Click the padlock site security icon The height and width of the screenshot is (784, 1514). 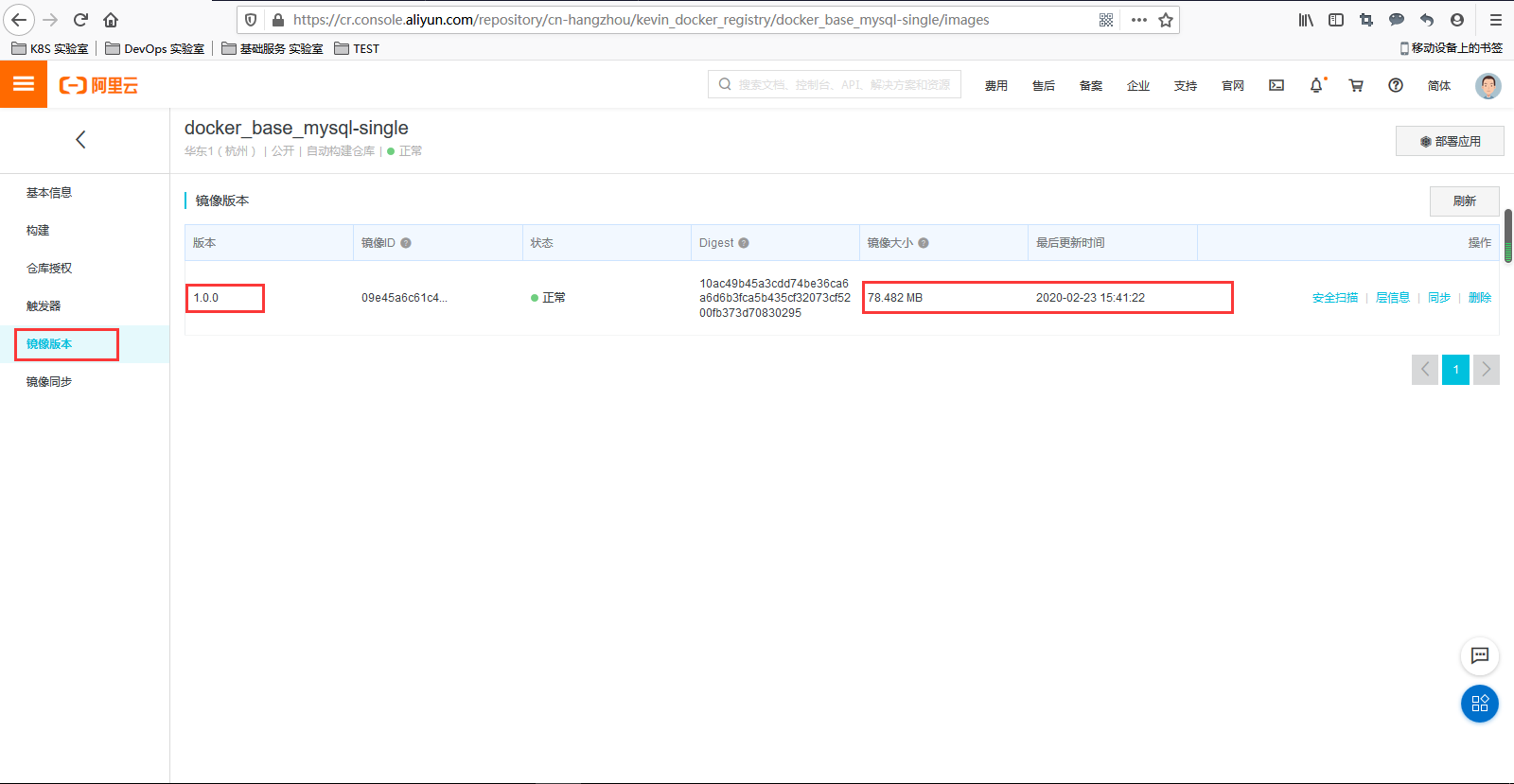(277, 20)
